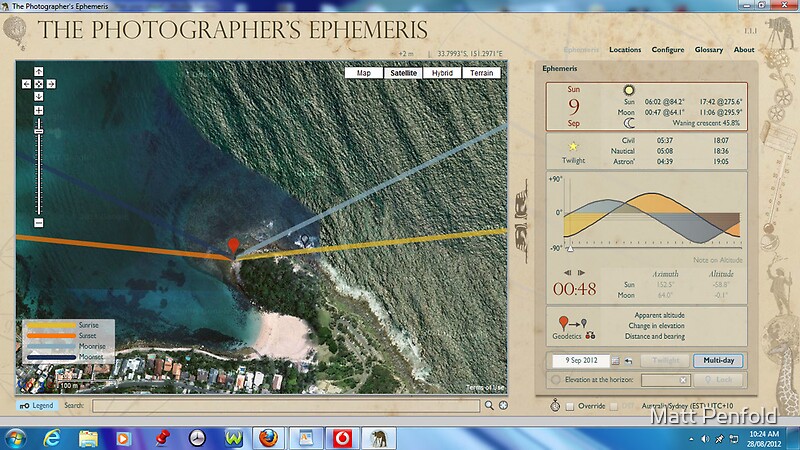Toggle the DST checkbox
The image size is (800, 450).
614,406
